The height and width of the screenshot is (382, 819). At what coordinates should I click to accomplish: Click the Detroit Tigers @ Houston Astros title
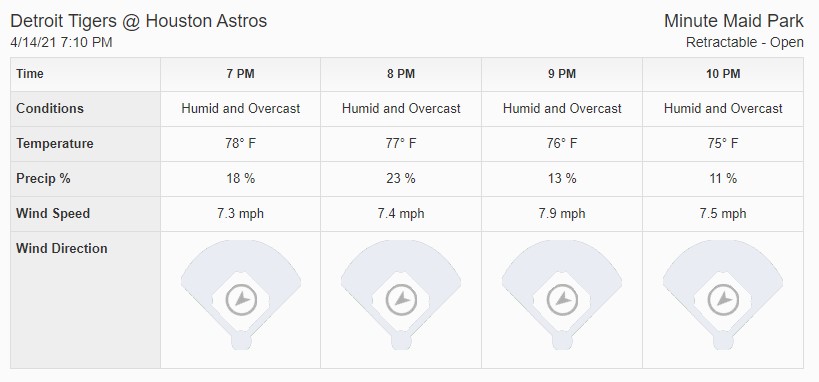pos(138,21)
